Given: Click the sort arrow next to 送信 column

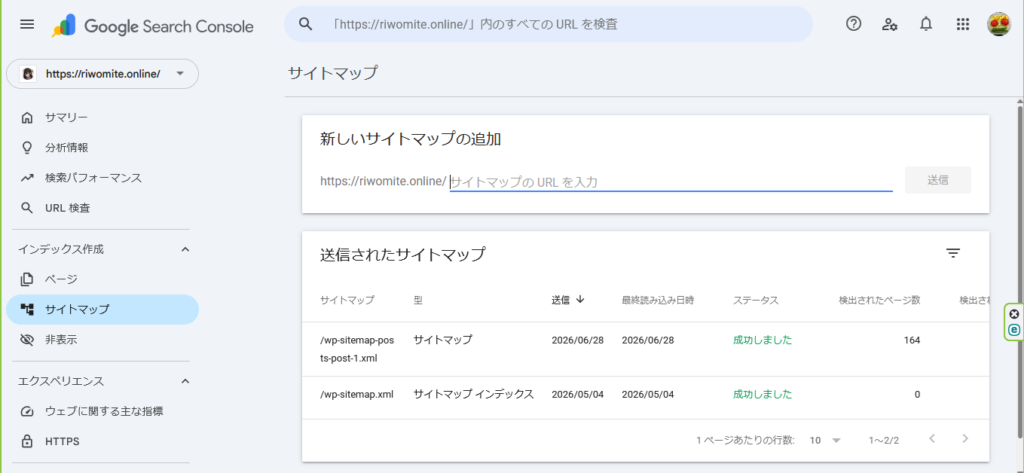Looking at the screenshot, I should 580,299.
